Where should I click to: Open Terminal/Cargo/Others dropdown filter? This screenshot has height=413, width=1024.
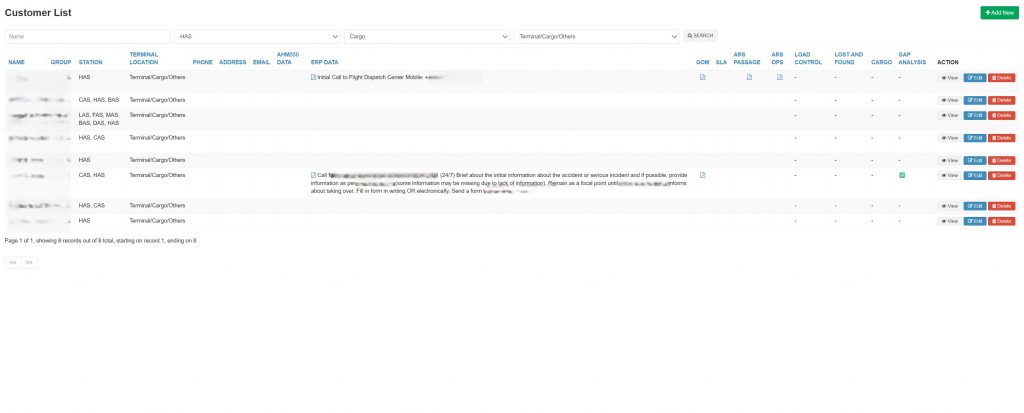click(x=597, y=37)
